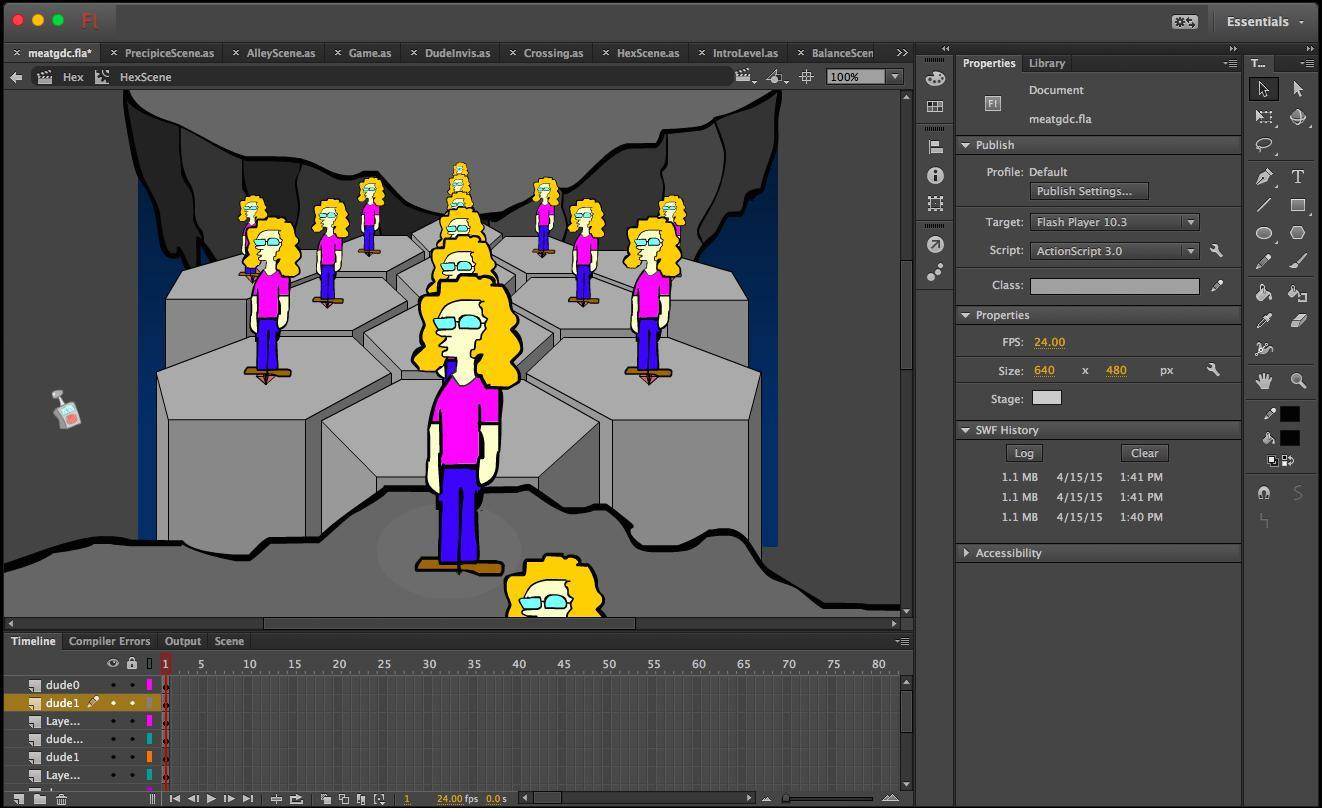Toggle lock dot of dude0 layer
This screenshot has width=1322, height=808.
[132, 685]
